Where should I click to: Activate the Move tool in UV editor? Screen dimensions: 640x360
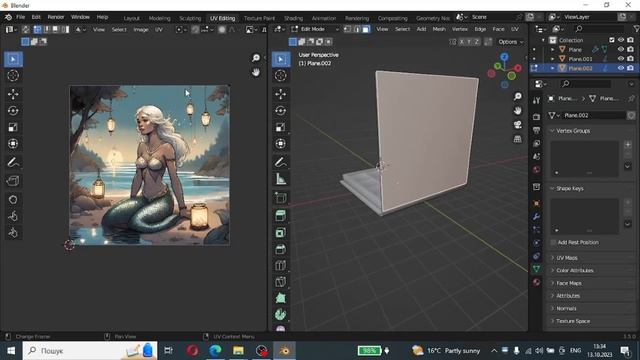pos(13,94)
